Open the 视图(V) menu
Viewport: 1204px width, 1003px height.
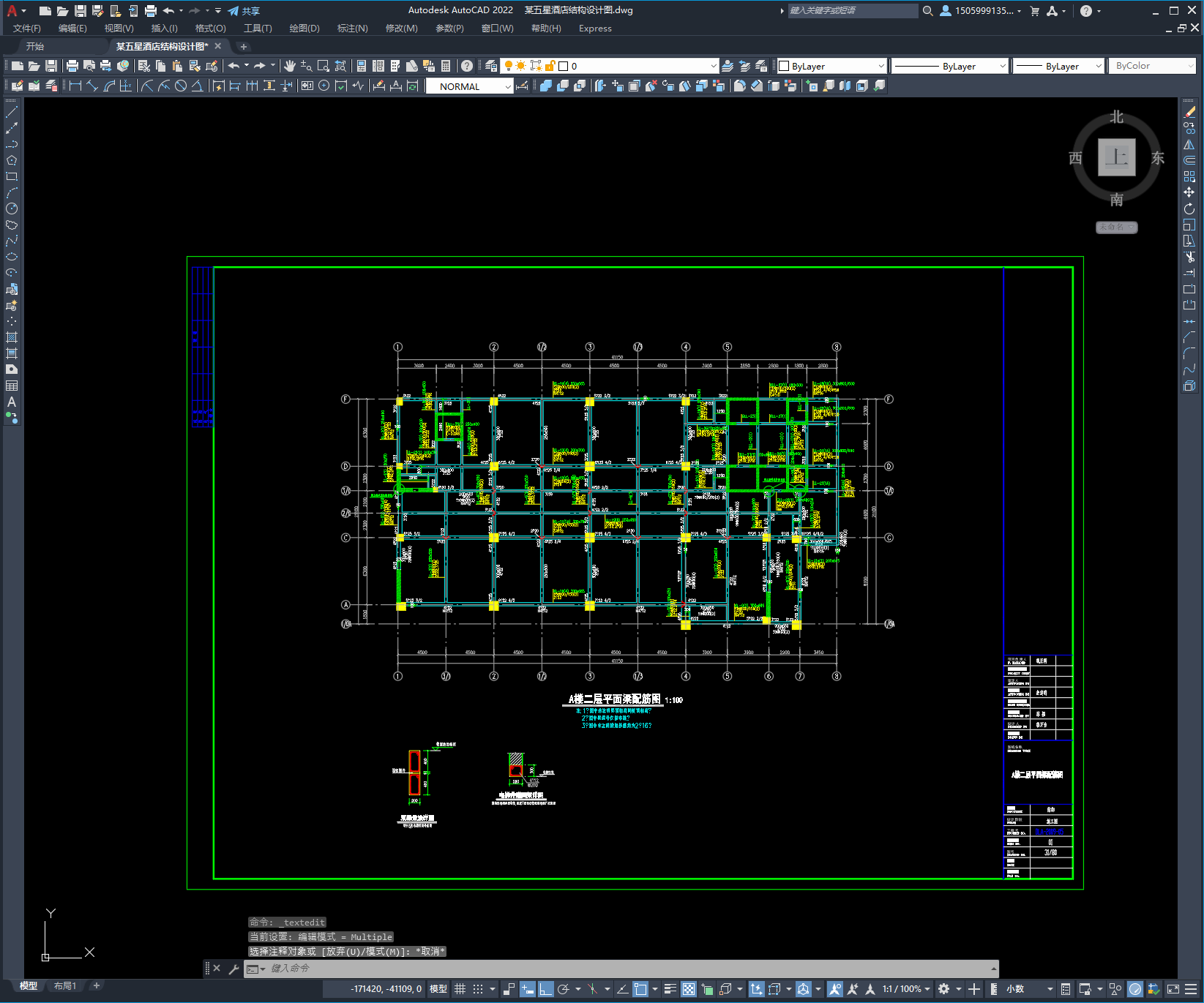(x=119, y=29)
